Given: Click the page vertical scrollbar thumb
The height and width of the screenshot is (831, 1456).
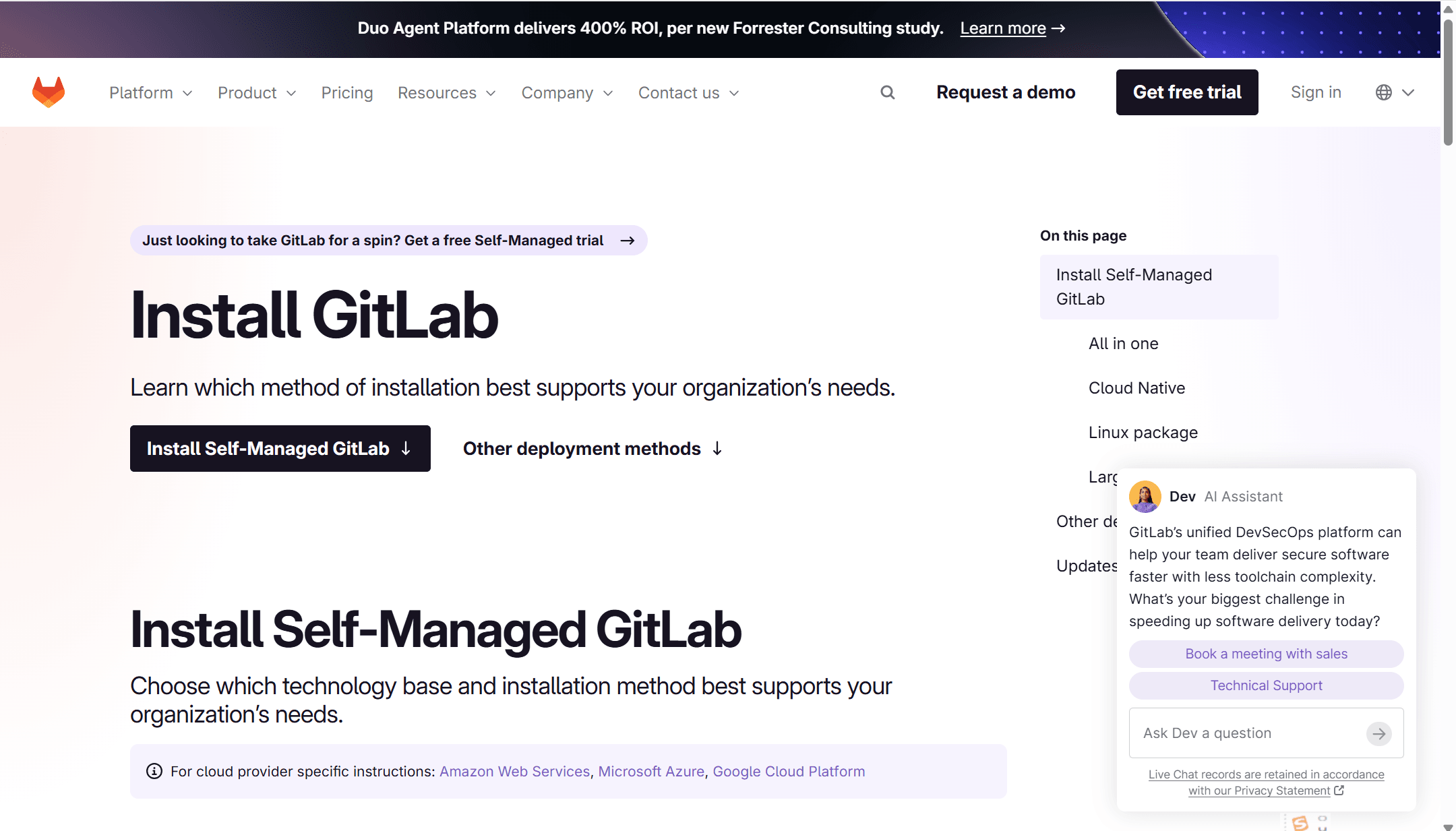Looking at the screenshot, I should (x=1448, y=82).
